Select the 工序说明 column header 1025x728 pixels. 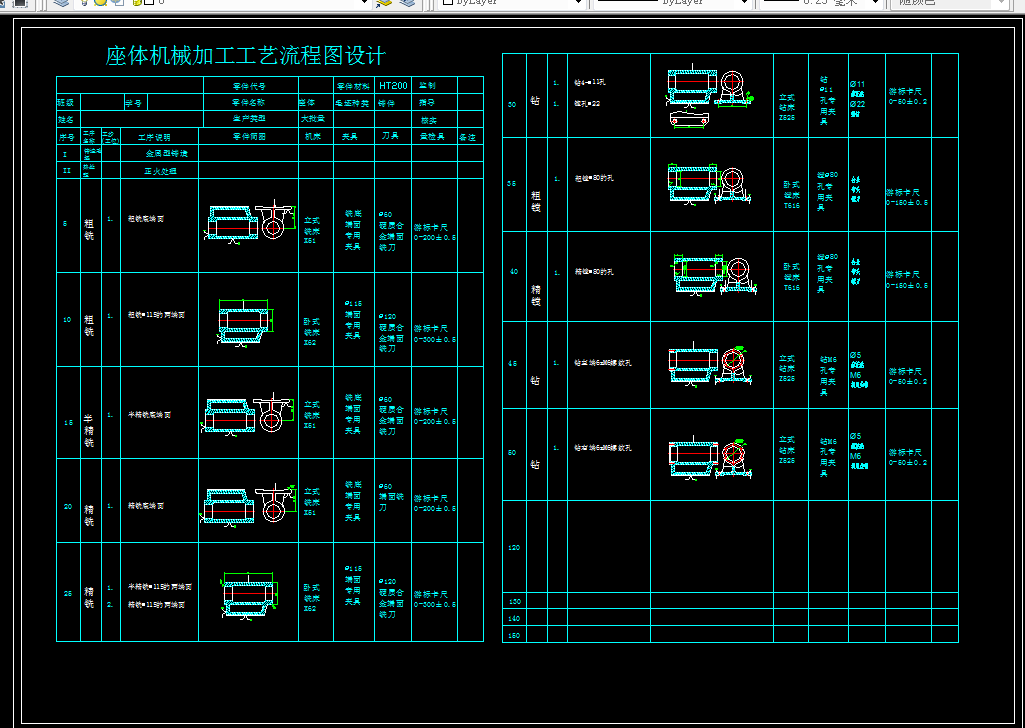pos(154,137)
